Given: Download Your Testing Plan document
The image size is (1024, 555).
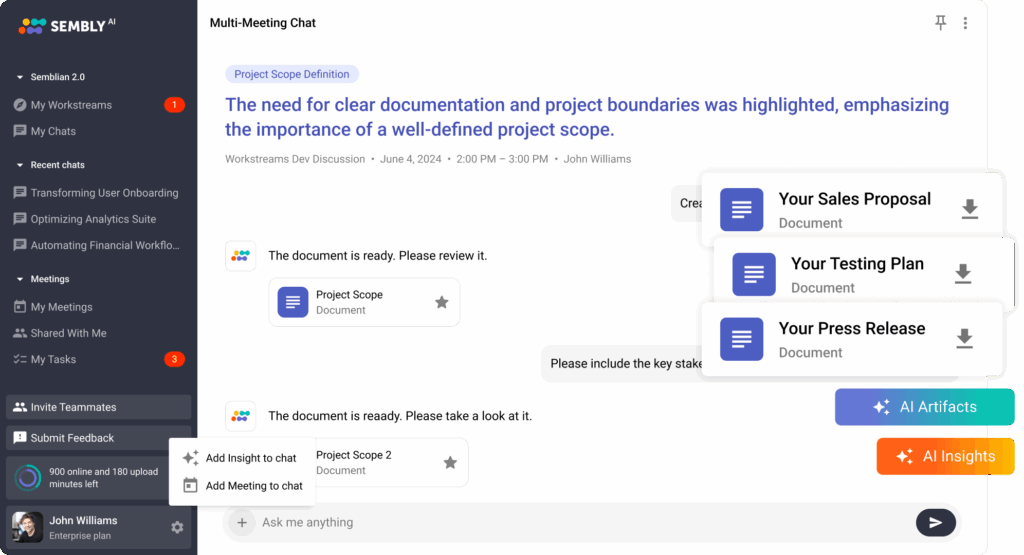Looking at the screenshot, I should [x=963, y=274].
